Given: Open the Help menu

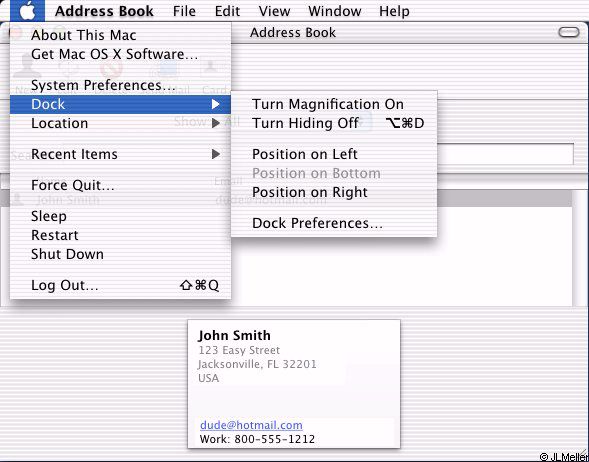Looking at the screenshot, I should tap(394, 11).
